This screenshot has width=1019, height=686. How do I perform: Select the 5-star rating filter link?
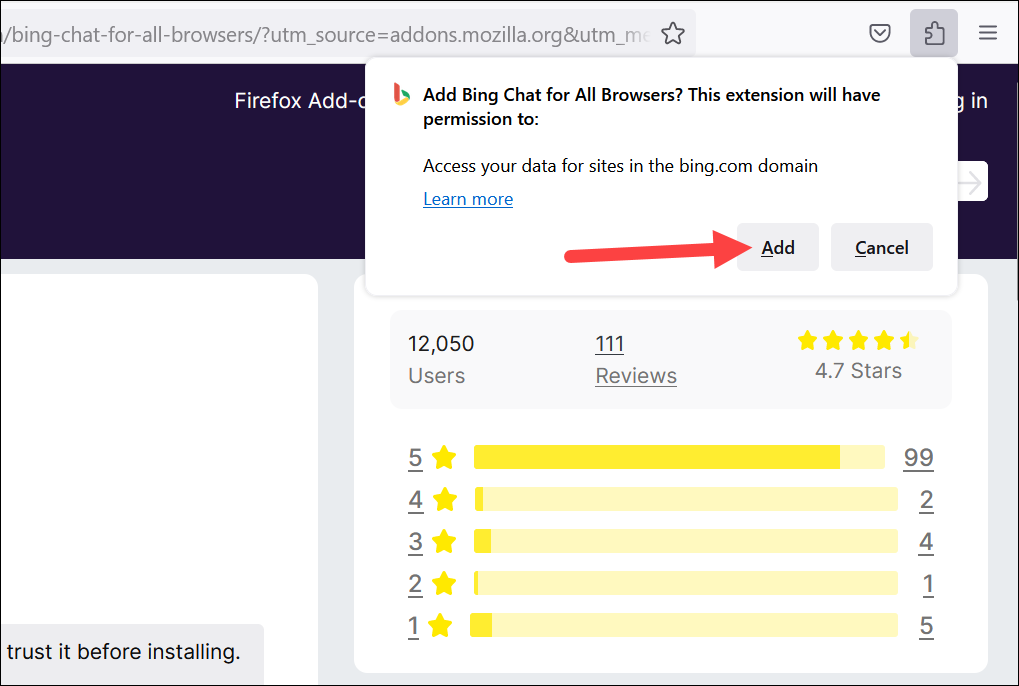(x=414, y=457)
